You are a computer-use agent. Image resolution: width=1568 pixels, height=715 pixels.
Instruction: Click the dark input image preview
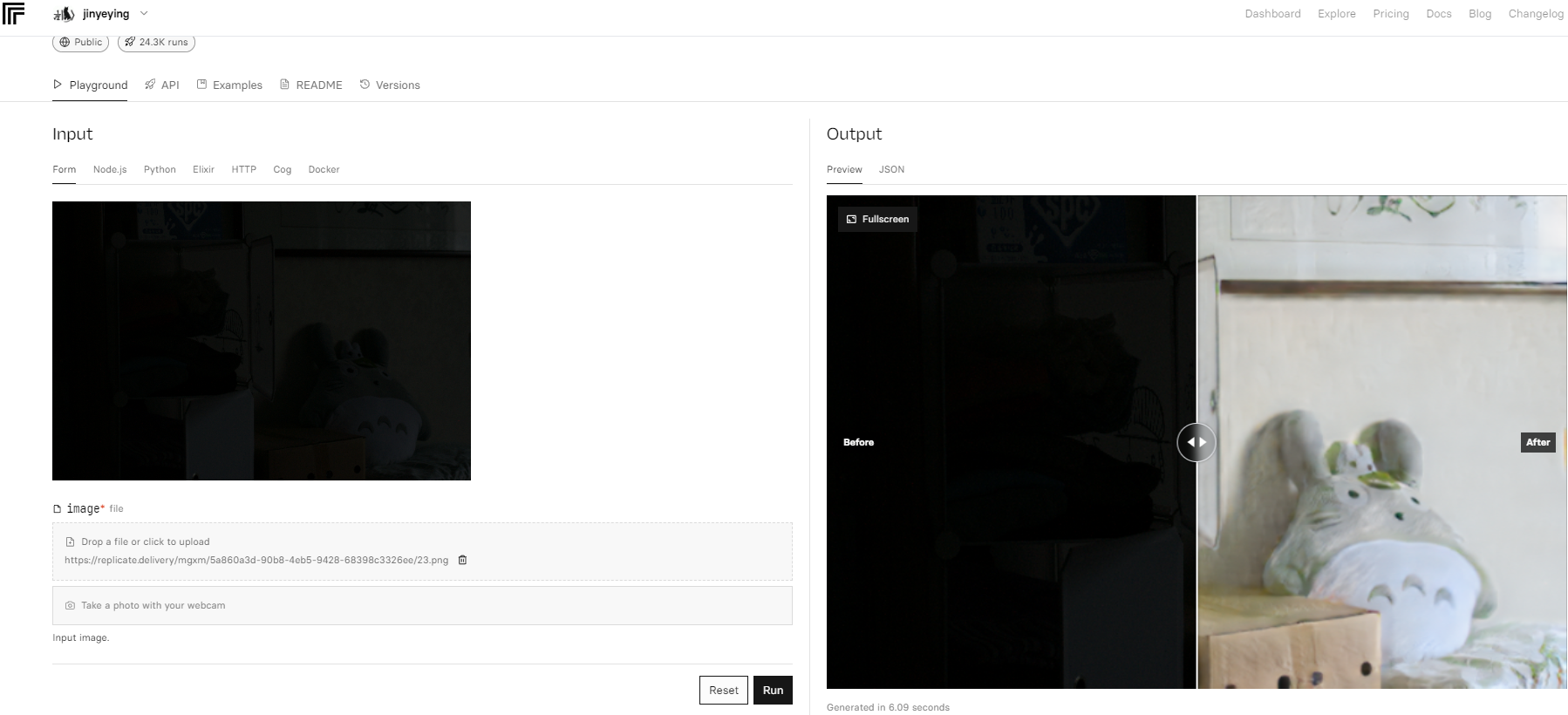[x=262, y=341]
